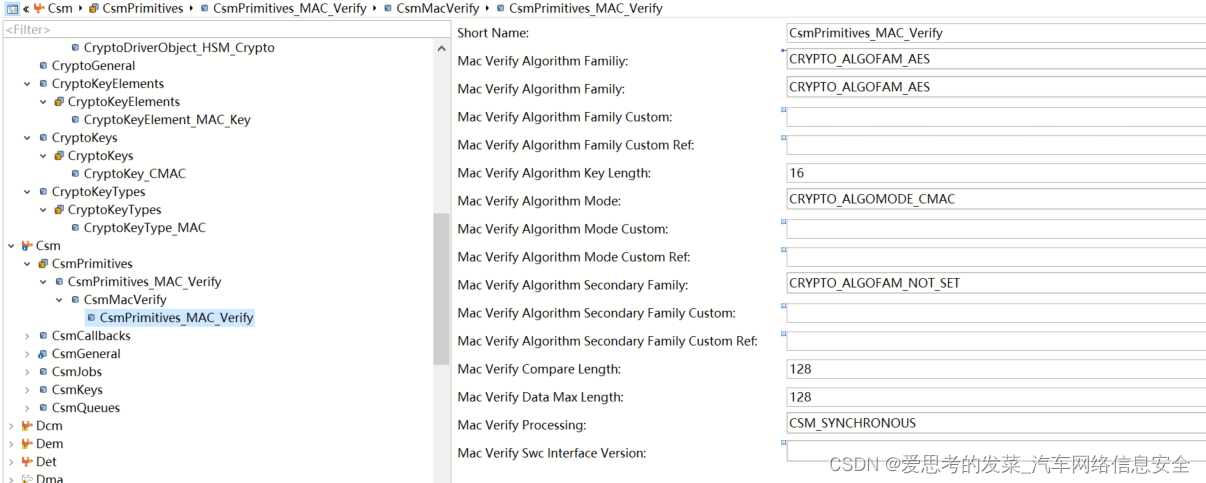Select CryptoKeyElement_MAC_Key in tree
Viewport: 1206px width, 483px height.
[167, 120]
